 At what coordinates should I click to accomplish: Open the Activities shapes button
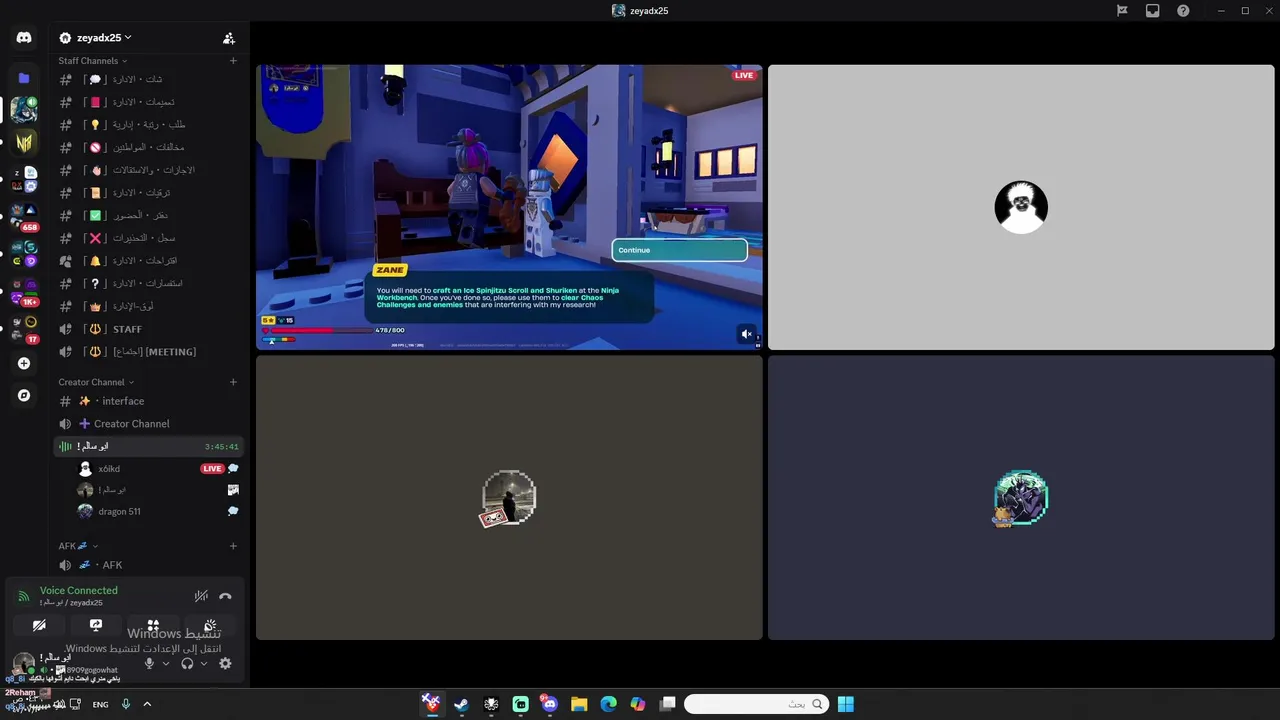pos(153,625)
